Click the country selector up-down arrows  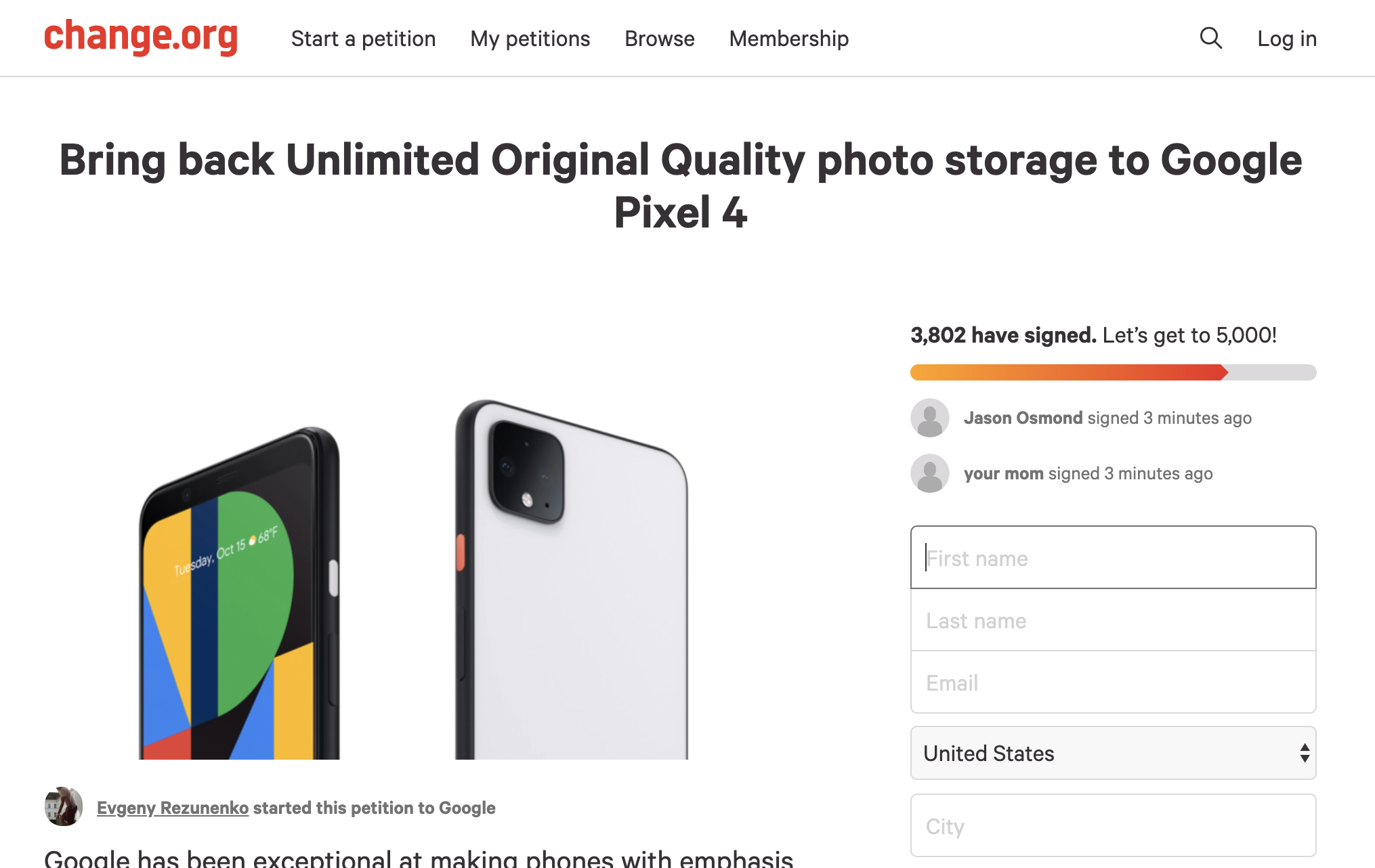click(1304, 753)
